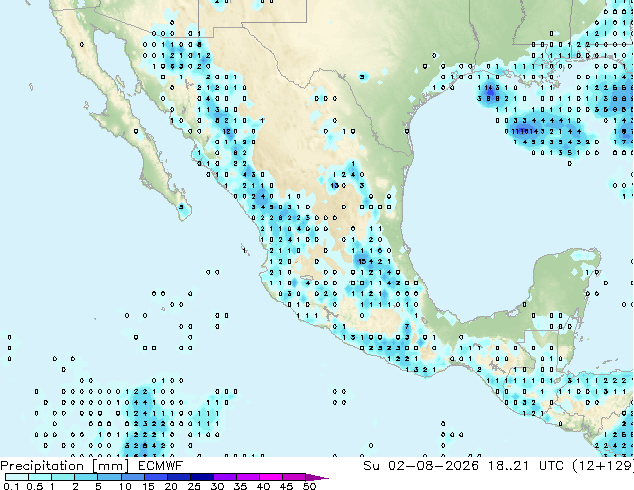The height and width of the screenshot is (490, 634).
Task: Click the '0.1' legend tick label
Action: 11,486
